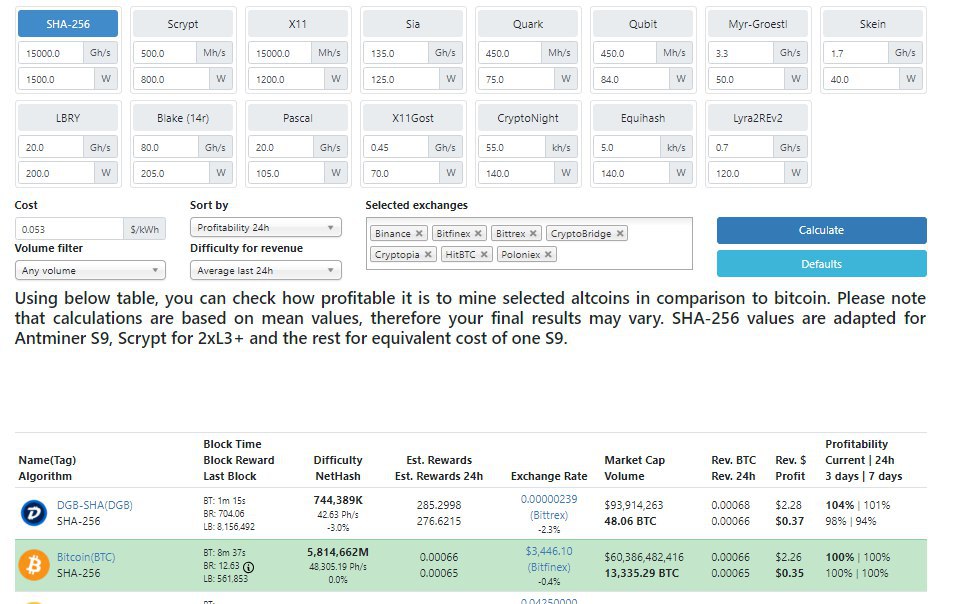Open Difficulty for revenue dropdown
Viewport: 957px width, 604px height.
pyautogui.click(x=265, y=270)
